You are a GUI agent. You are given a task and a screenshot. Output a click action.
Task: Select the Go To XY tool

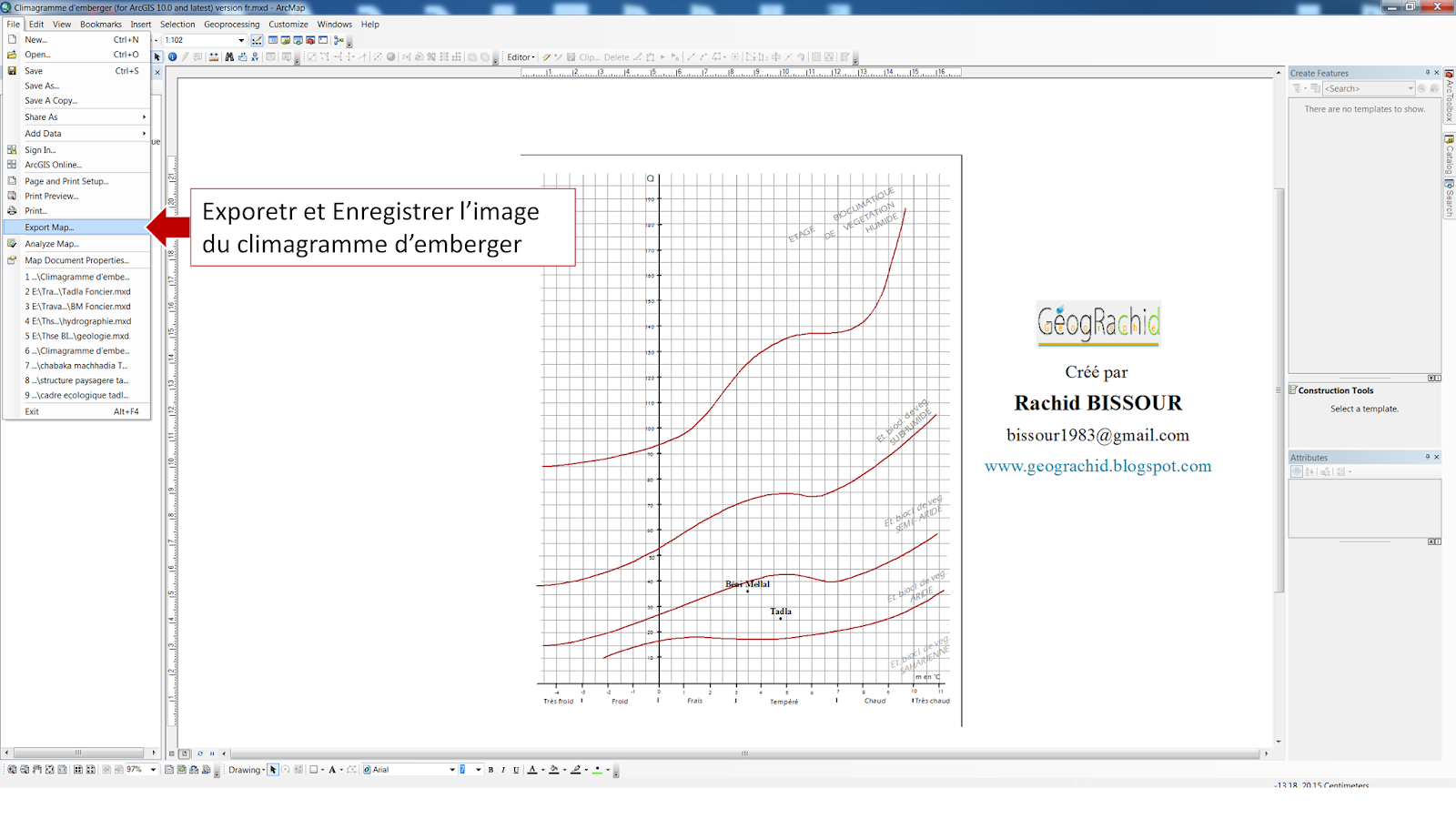pos(255,57)
